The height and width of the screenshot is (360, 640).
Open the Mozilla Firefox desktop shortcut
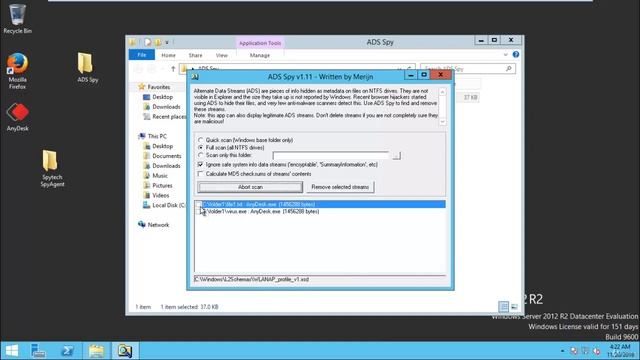click(17, 70)
